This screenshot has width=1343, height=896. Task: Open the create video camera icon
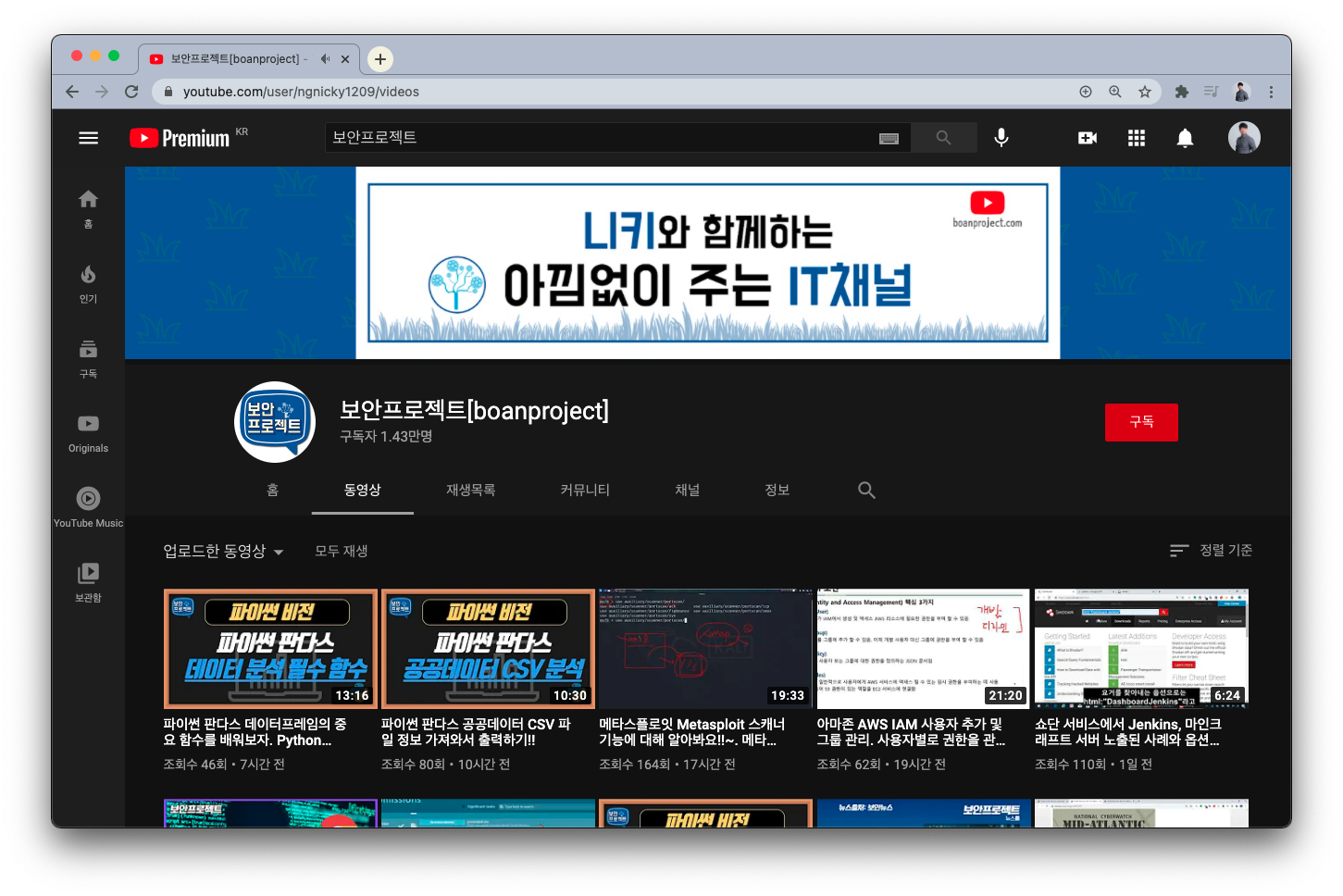[1088, 138]
